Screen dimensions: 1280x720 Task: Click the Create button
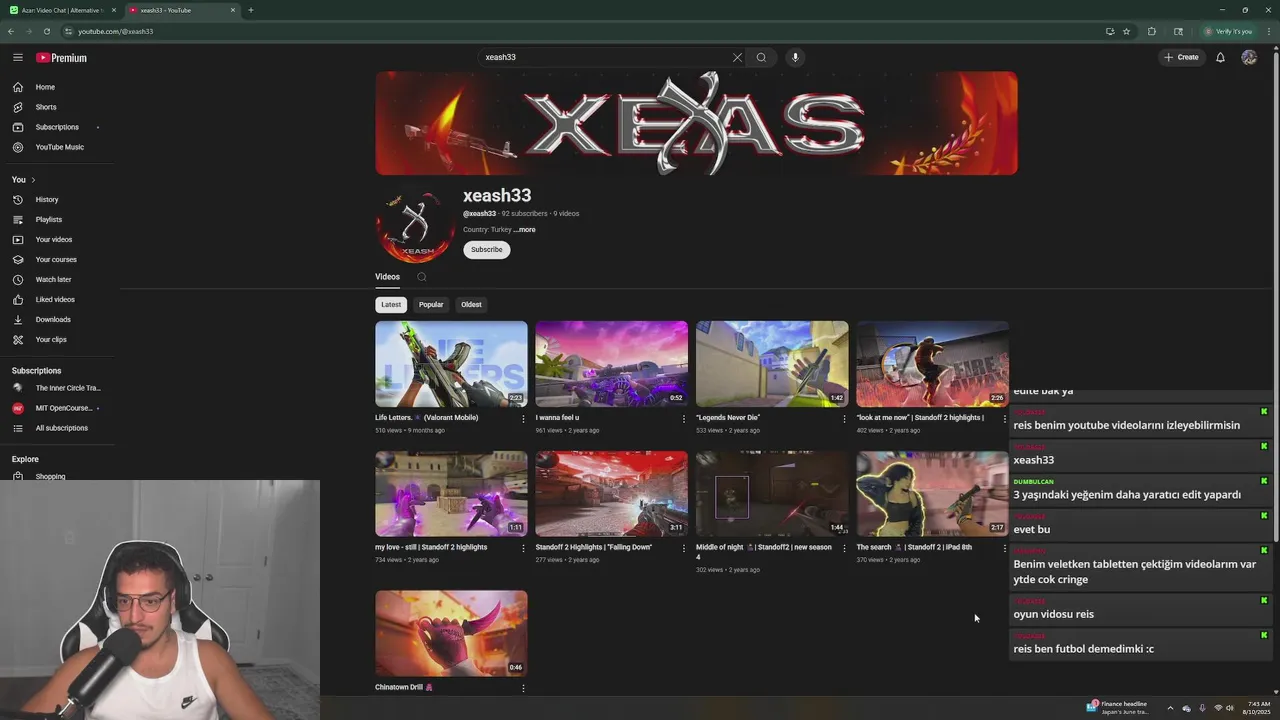[x=1181, y=57]
